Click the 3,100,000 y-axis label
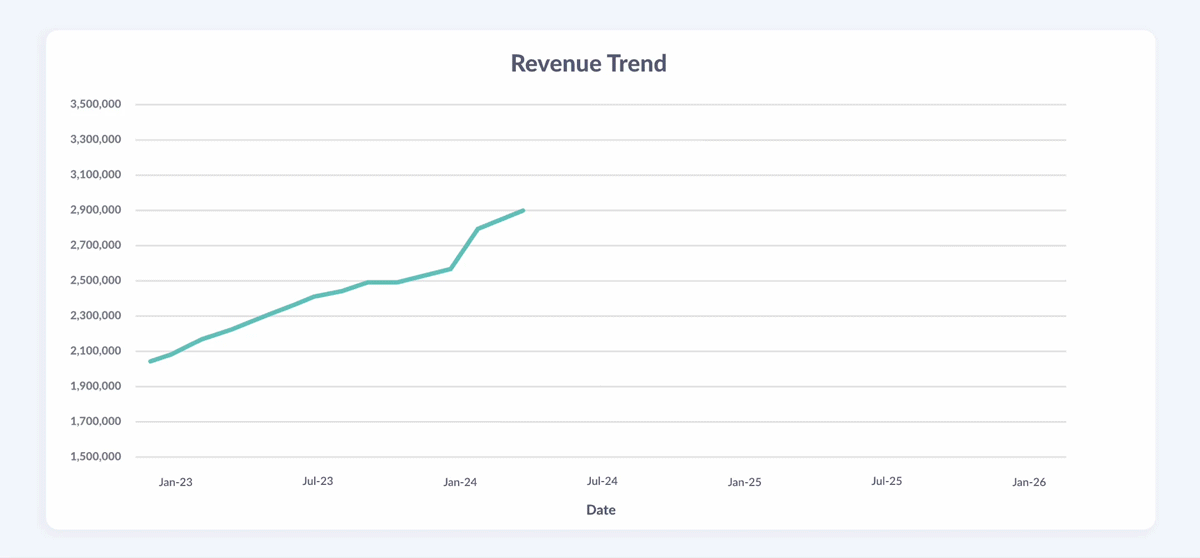 [96, 175]
